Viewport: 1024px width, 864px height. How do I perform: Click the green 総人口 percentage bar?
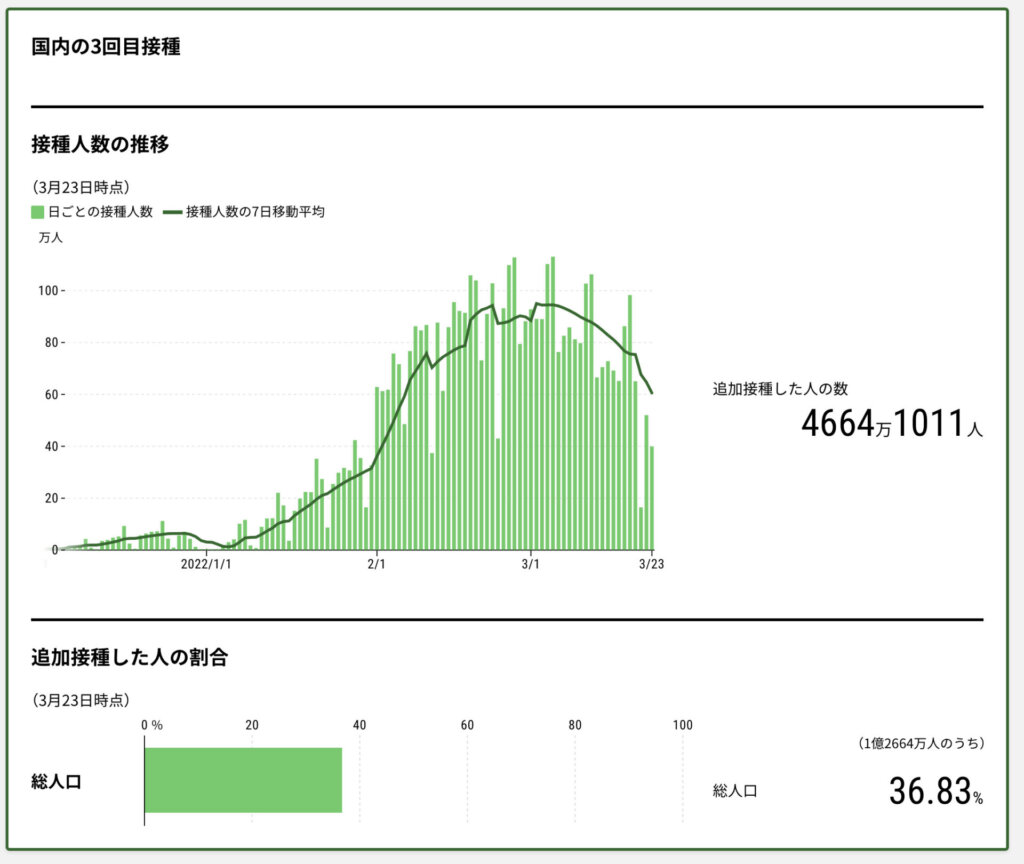(243, 780)
